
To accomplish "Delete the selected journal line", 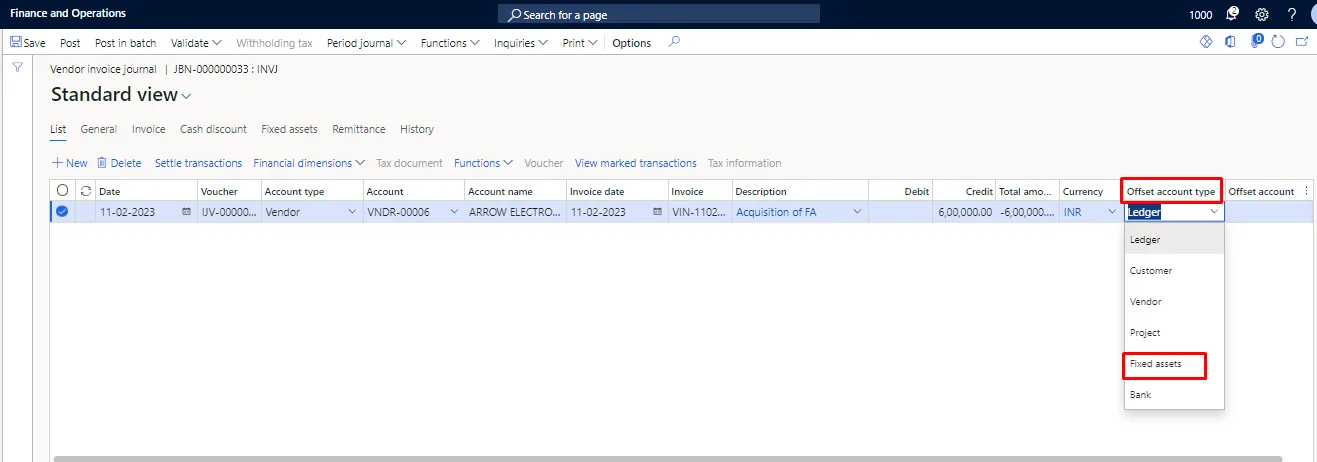I will (119, 163).
